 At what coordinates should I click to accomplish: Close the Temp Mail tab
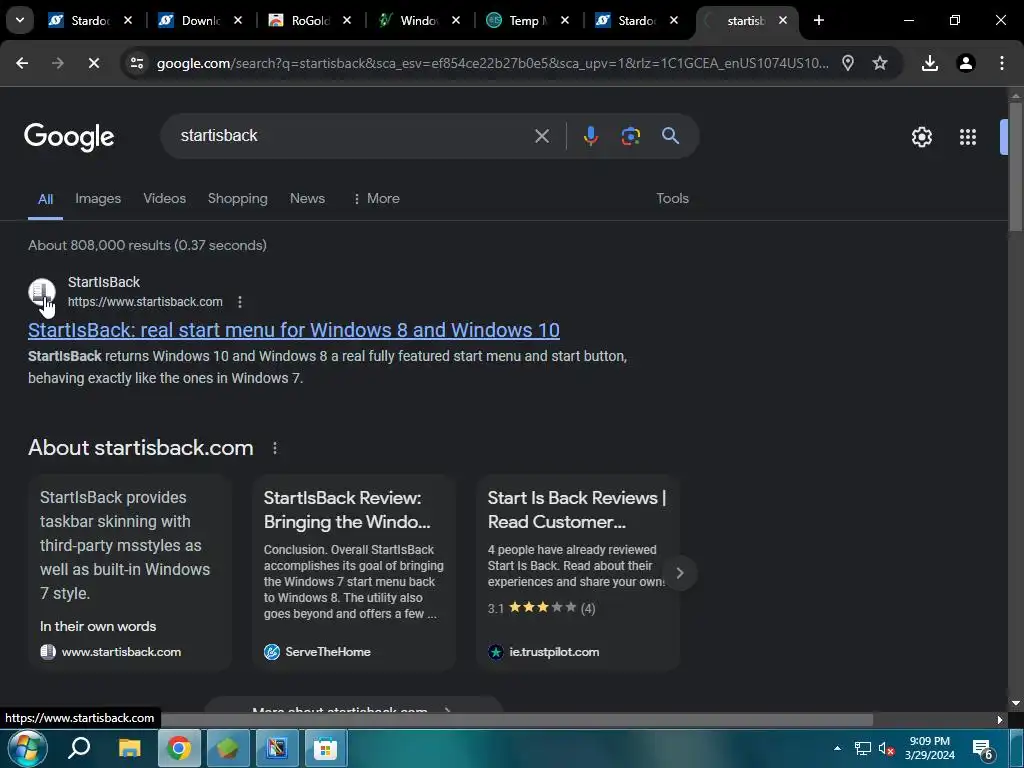point(565,20)
